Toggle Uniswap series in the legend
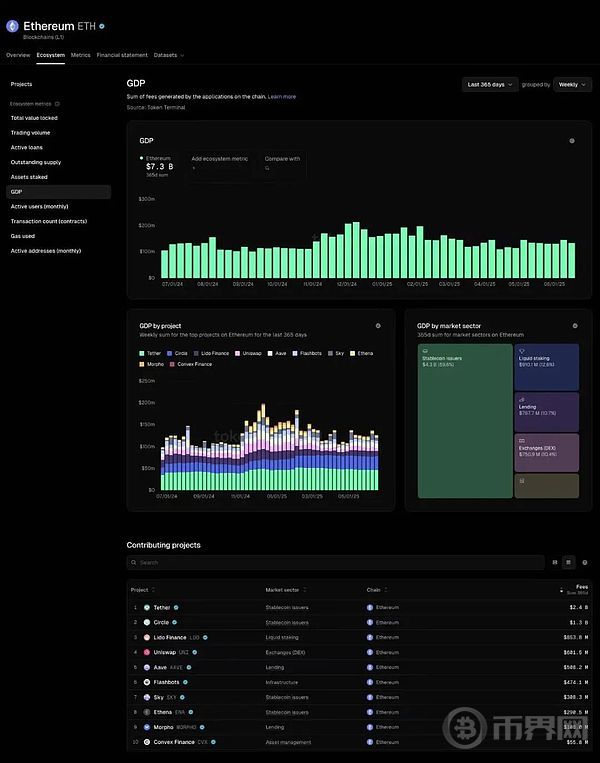The width and height of the screenshot is (600, 763). coord(248,353)
